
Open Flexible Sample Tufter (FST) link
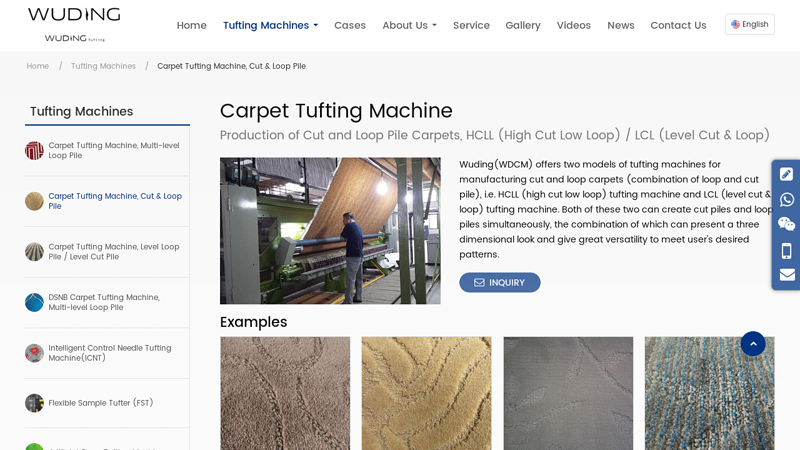(101, 403)
